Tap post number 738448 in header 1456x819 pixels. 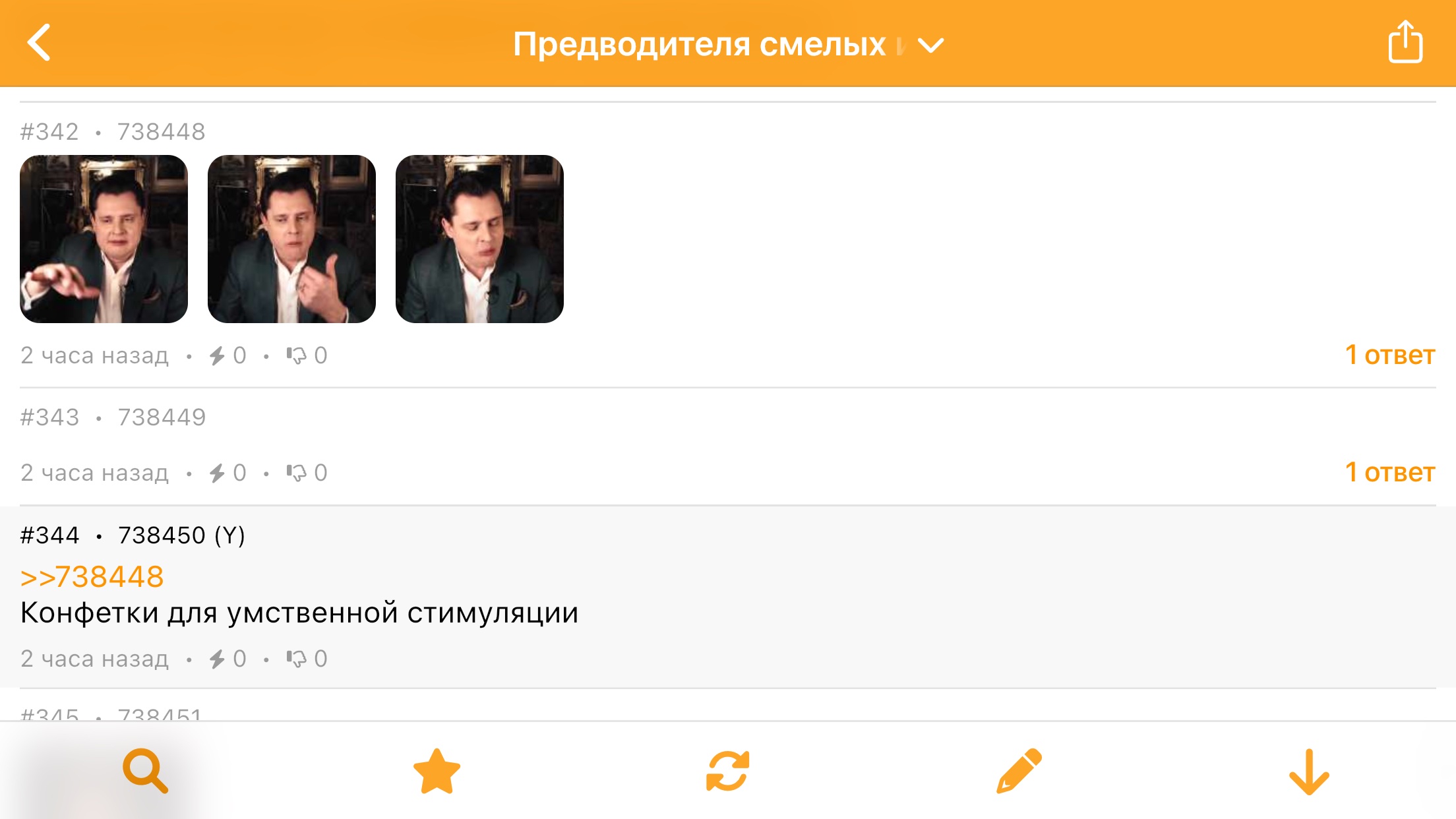tap(162, 132)
